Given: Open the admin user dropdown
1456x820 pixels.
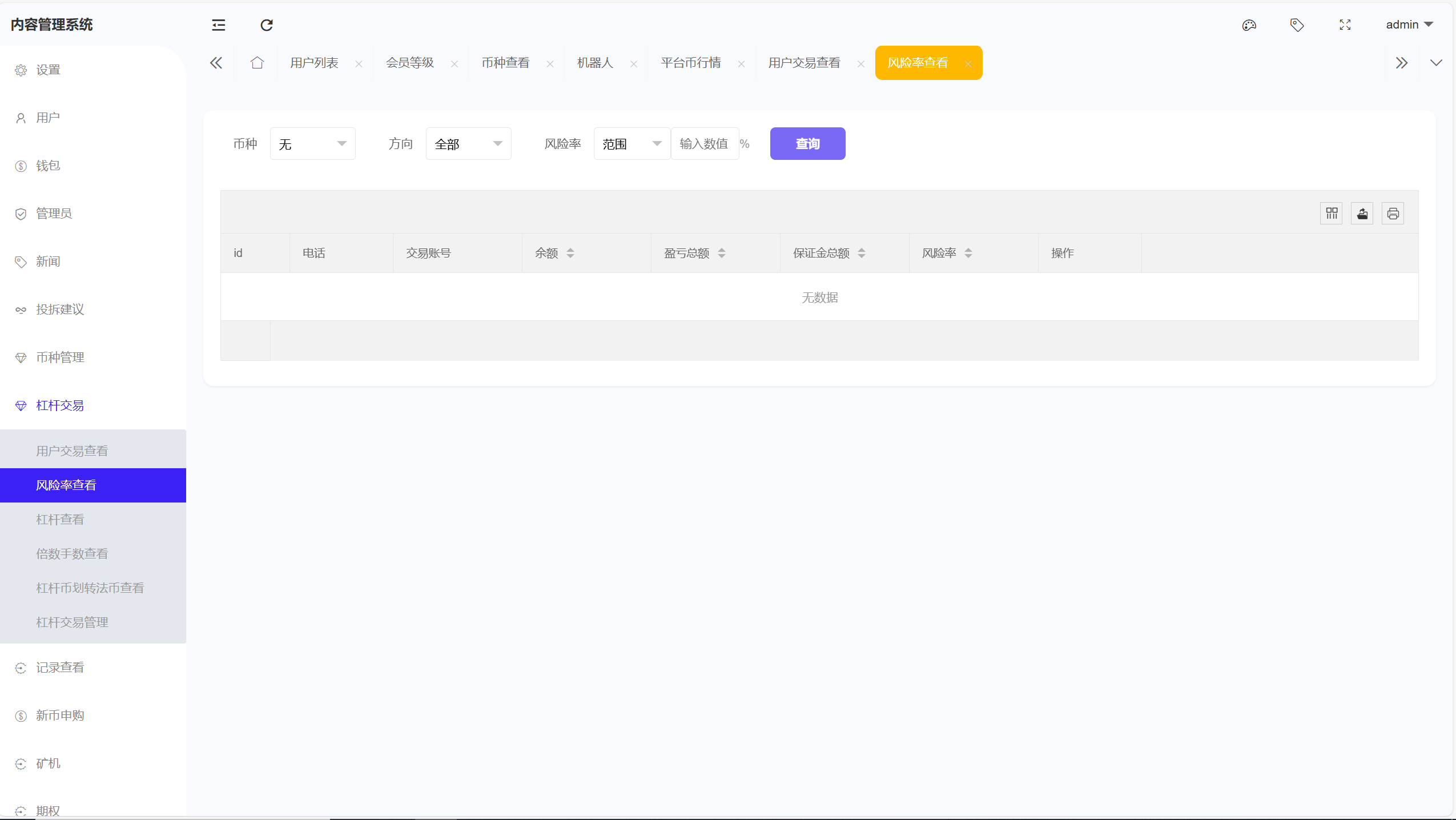Looking at the screenshot, I should pyautogui.click(x=1409, y=25).
